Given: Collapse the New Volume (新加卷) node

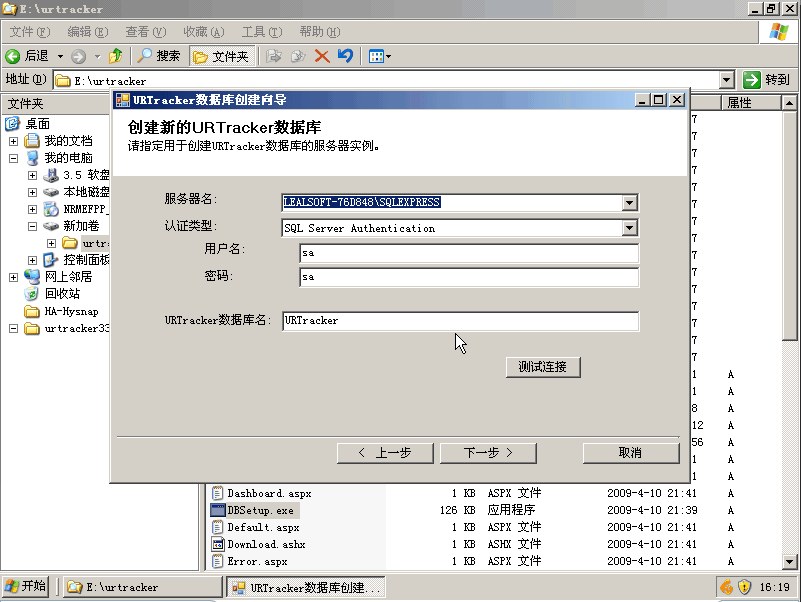Looking at the screenshot, I should point(32,226).
